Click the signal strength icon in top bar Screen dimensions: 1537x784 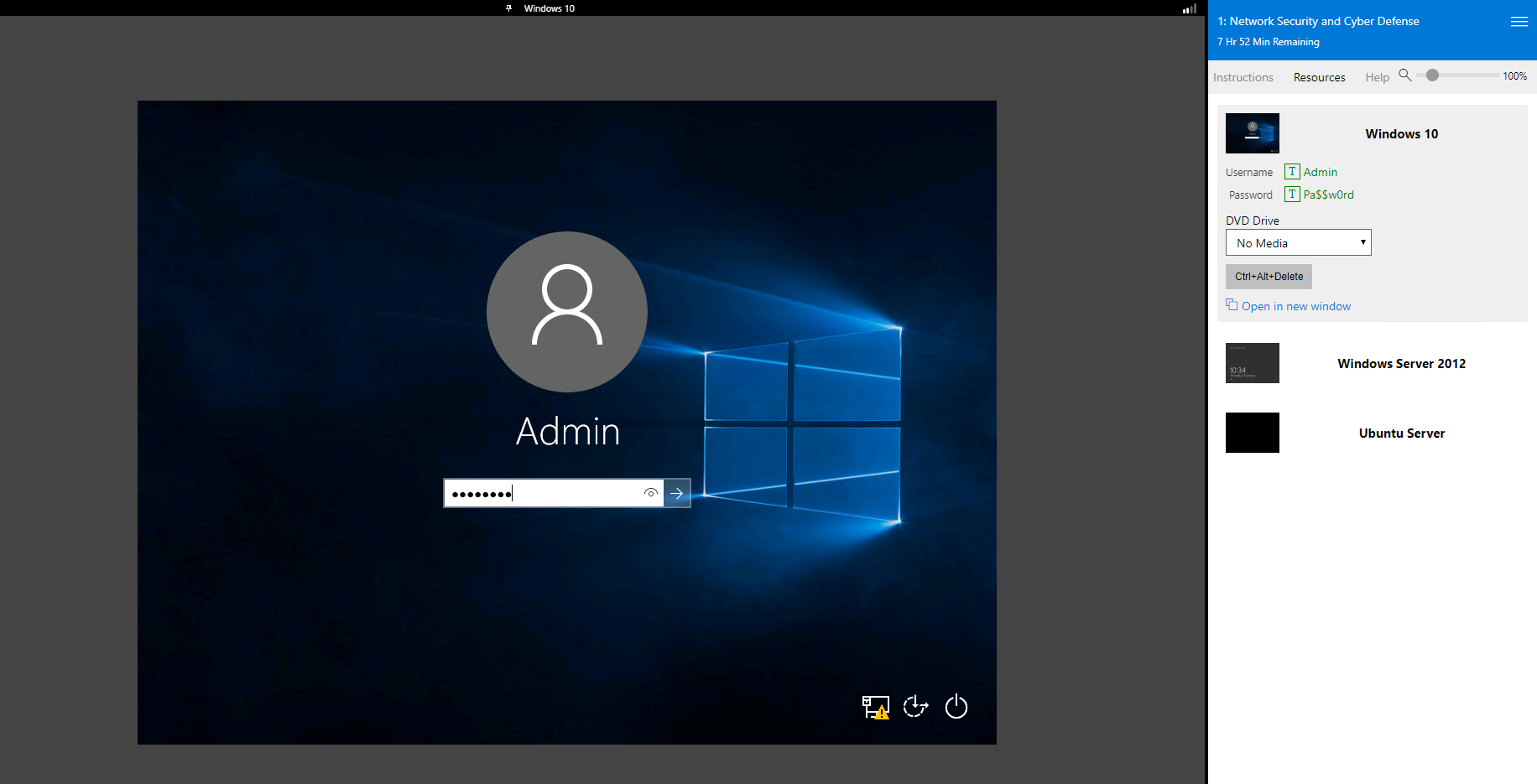1190,8
